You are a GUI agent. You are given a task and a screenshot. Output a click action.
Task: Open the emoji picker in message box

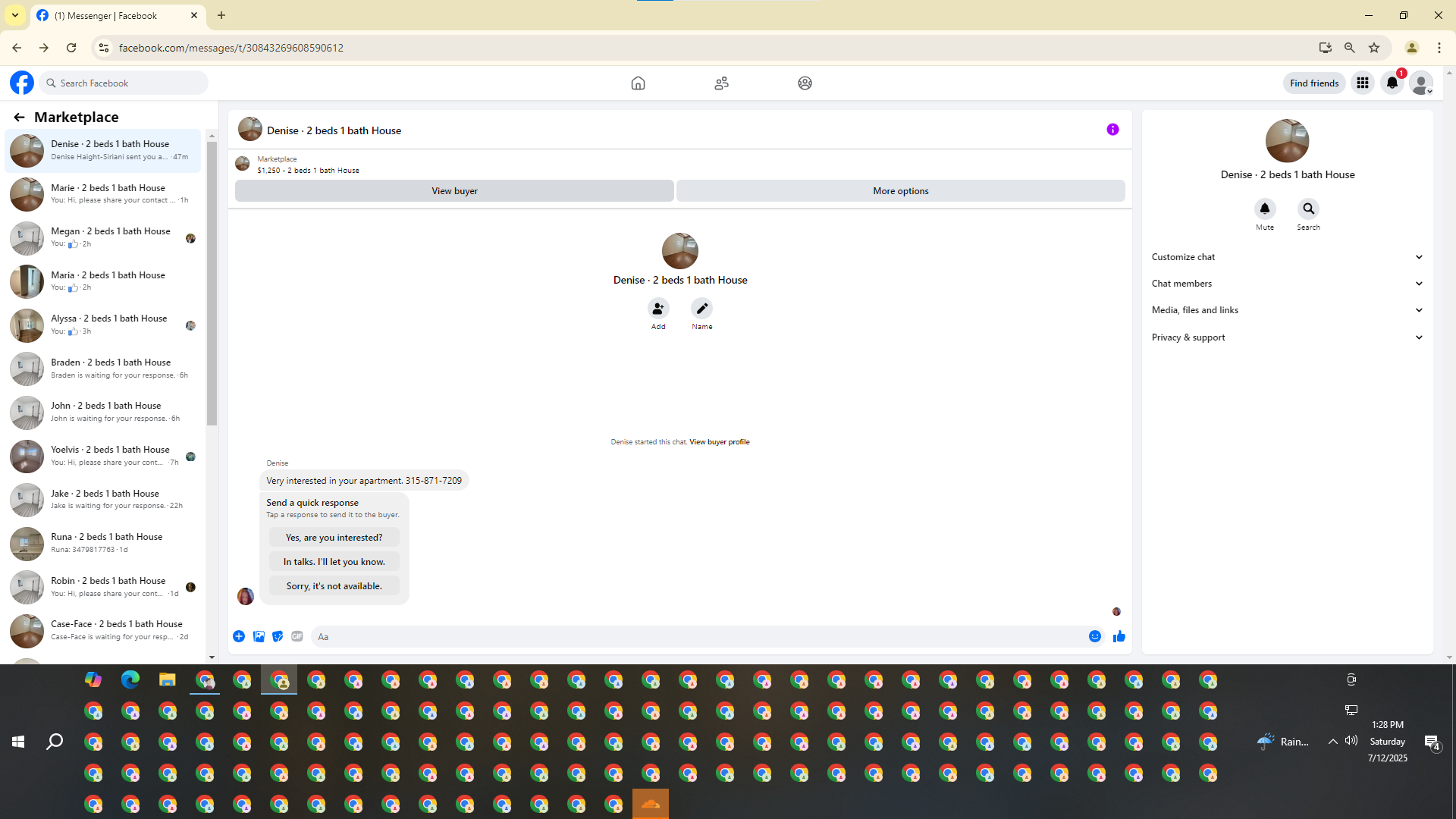click(1094, 636)
